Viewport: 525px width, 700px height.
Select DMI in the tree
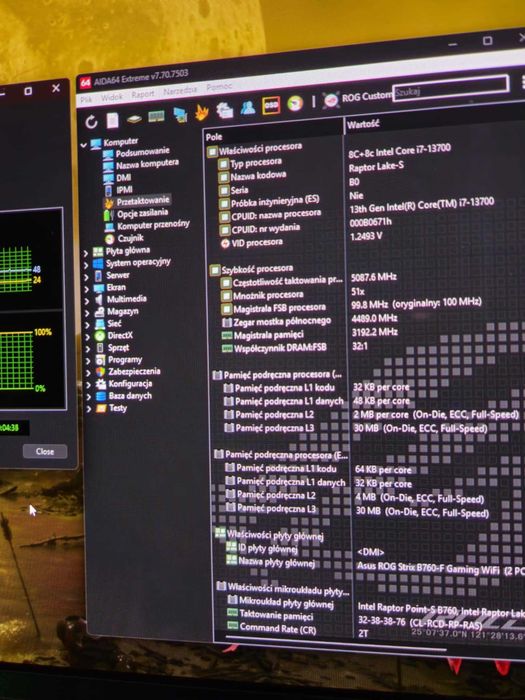(124, 178)
